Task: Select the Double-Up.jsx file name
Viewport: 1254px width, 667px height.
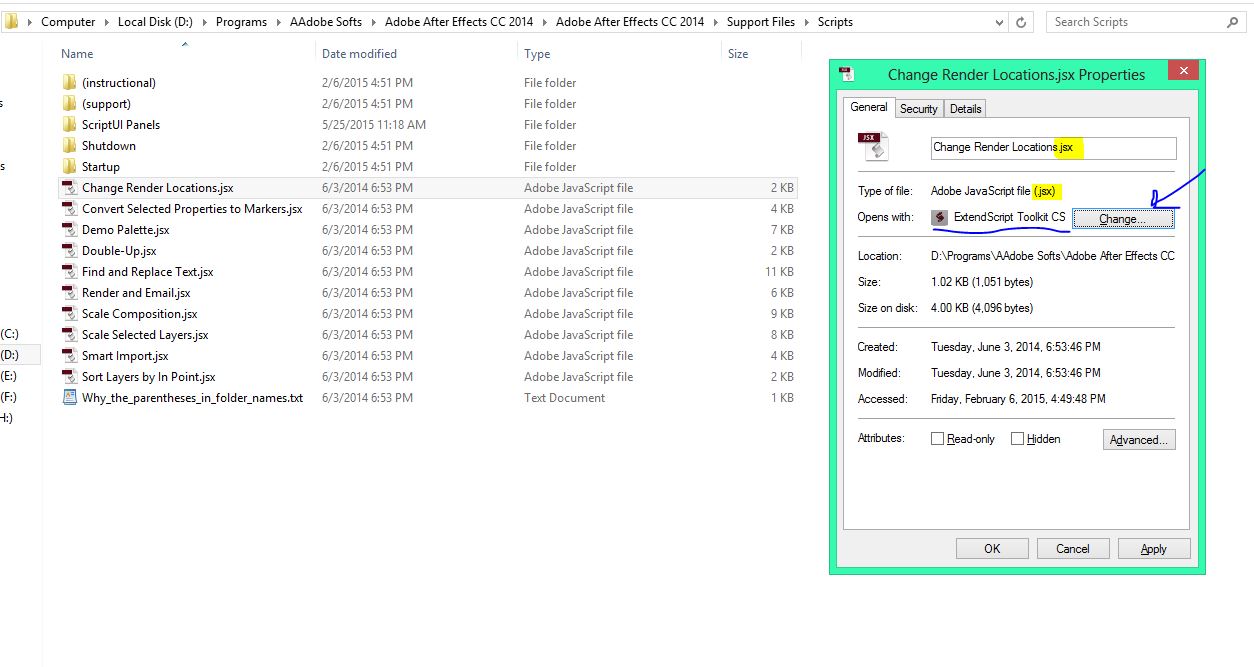Action: (x=119, y=251)
